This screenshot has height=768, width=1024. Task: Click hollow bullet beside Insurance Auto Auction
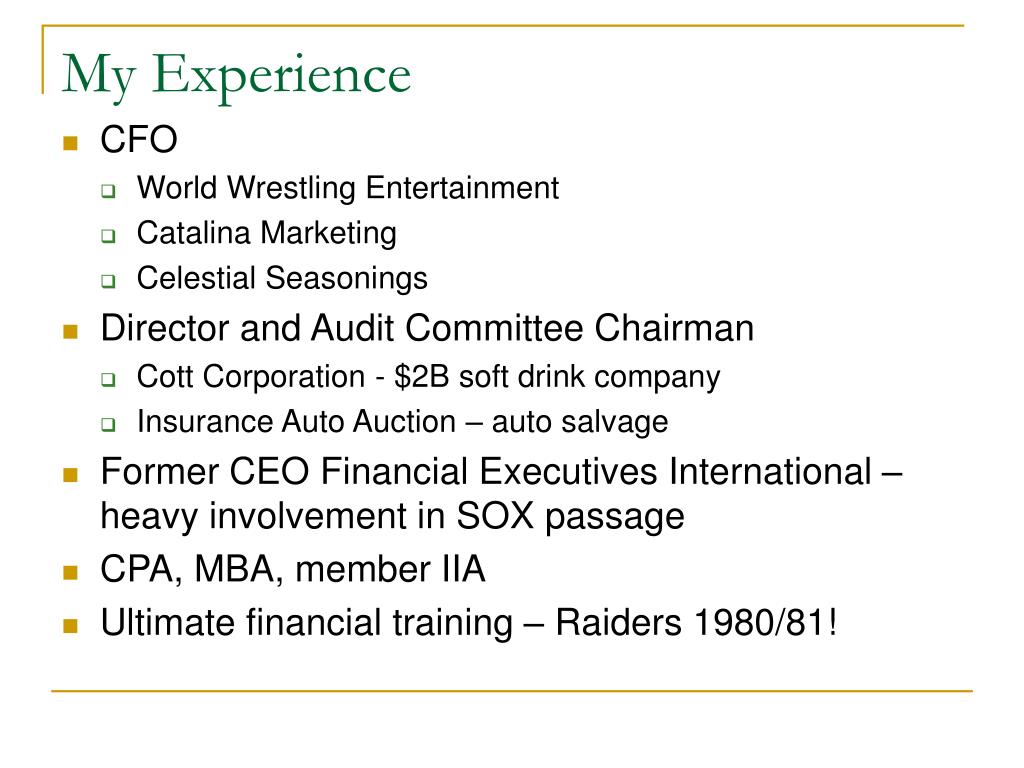coord(108,424)
